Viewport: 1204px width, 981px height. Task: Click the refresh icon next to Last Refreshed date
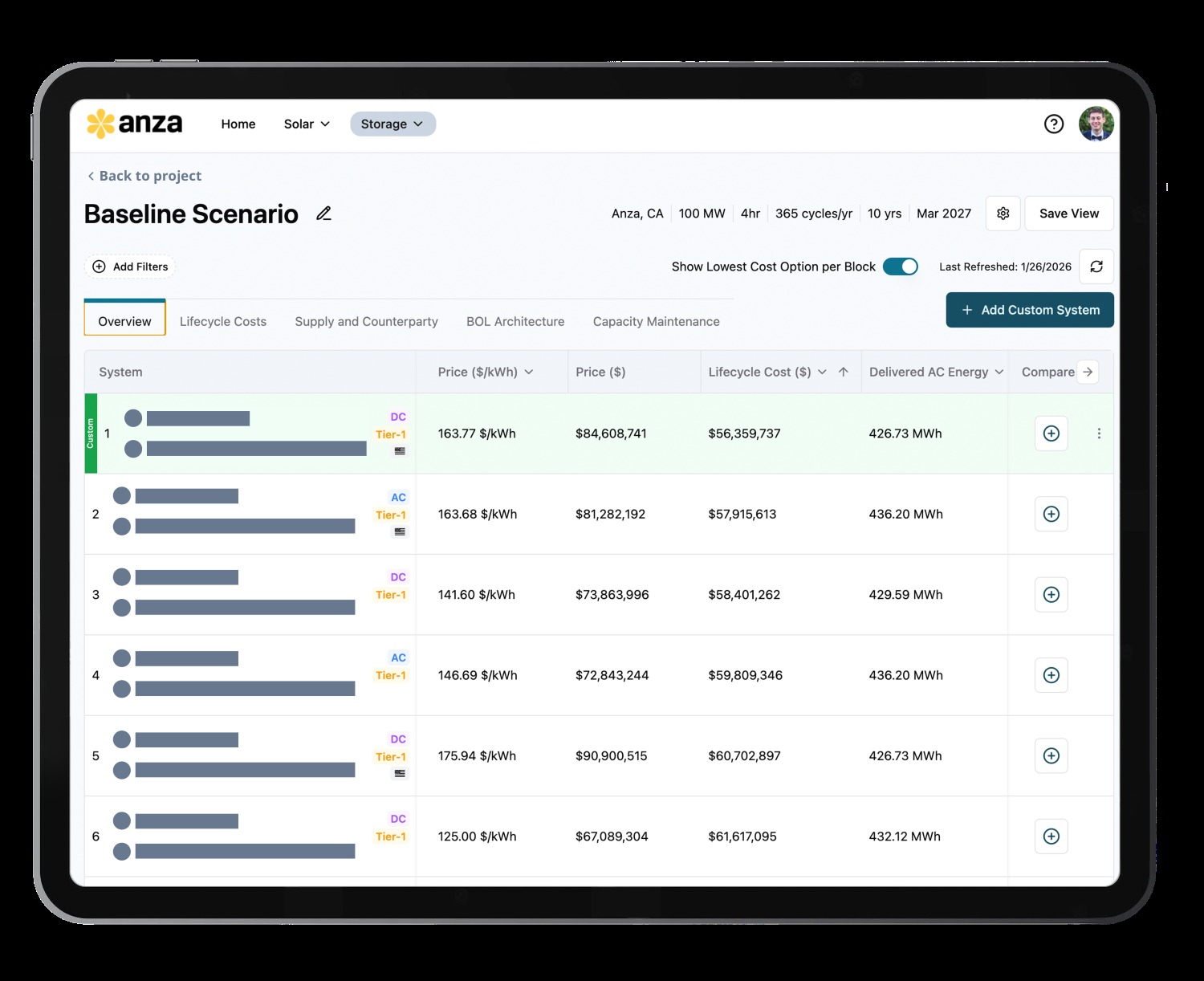point(1096,267)
